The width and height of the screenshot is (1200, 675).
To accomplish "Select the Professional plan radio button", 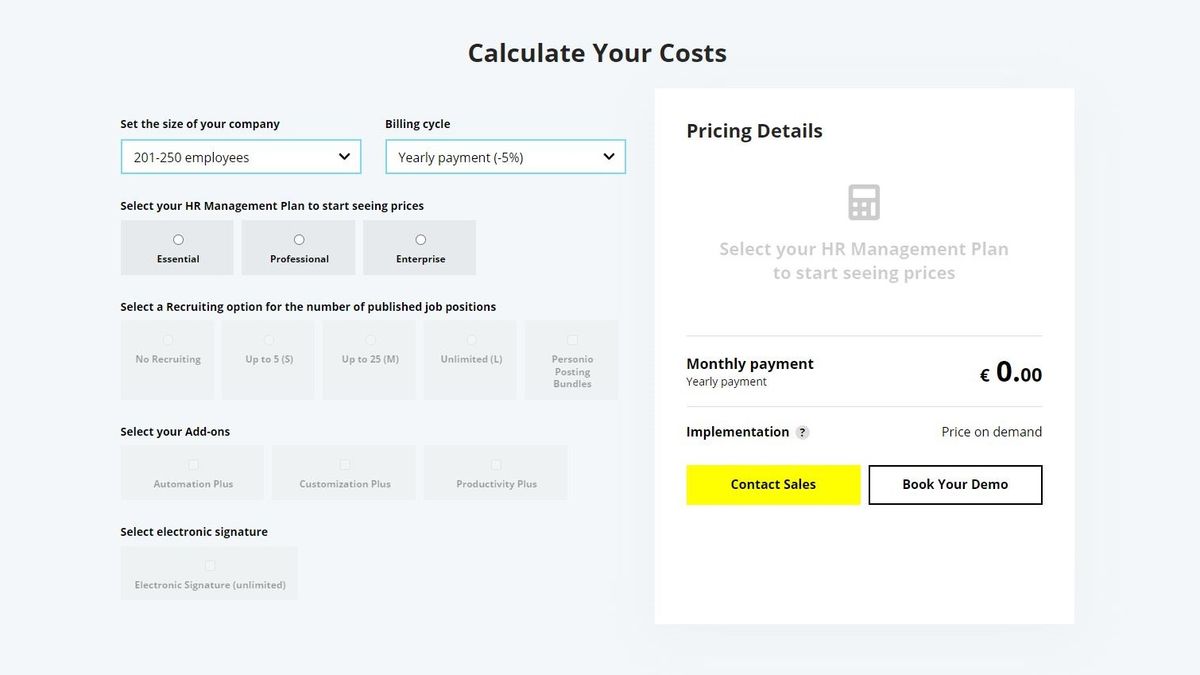I will pyautogui.click(x=299, y=240).
